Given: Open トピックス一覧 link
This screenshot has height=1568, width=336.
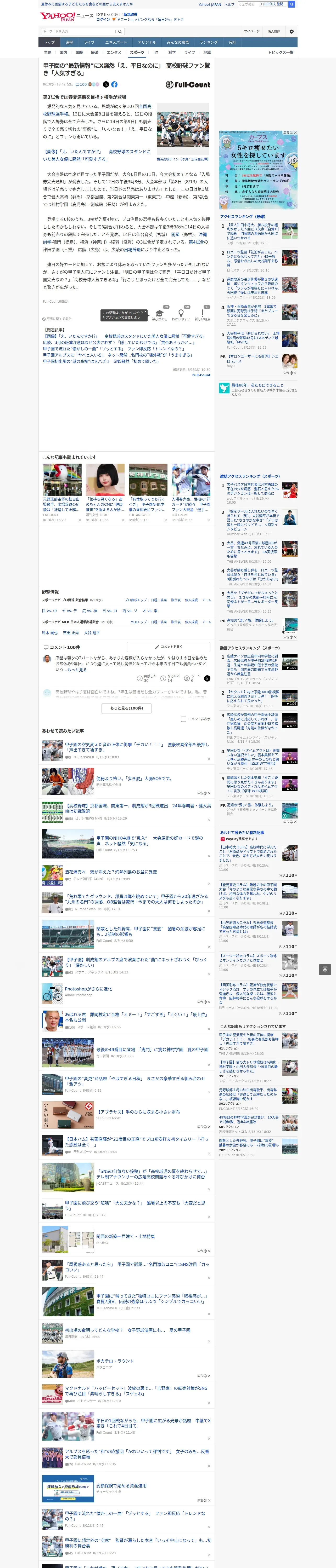Looking at the screenshot, I should coord(281,52).
